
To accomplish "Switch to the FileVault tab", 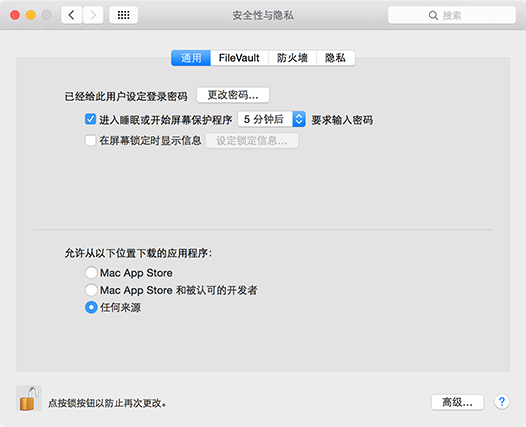I will tap(239, 58).
